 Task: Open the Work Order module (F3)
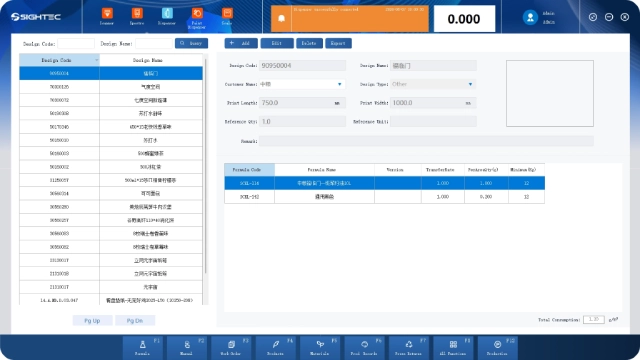[231, 347]
